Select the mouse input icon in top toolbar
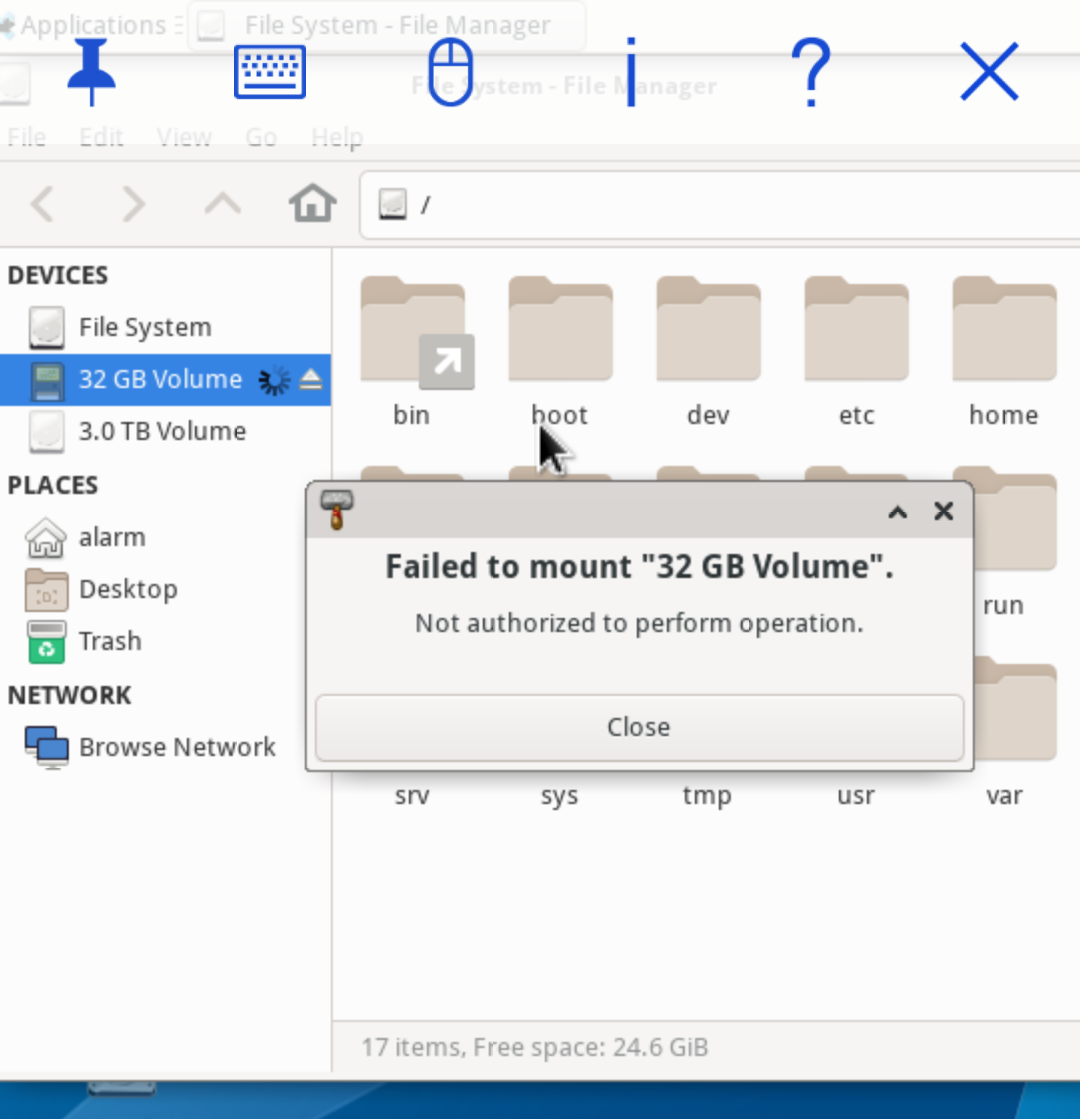Viewport: 1080px width, 1119px height. click(x=449, y=72)
